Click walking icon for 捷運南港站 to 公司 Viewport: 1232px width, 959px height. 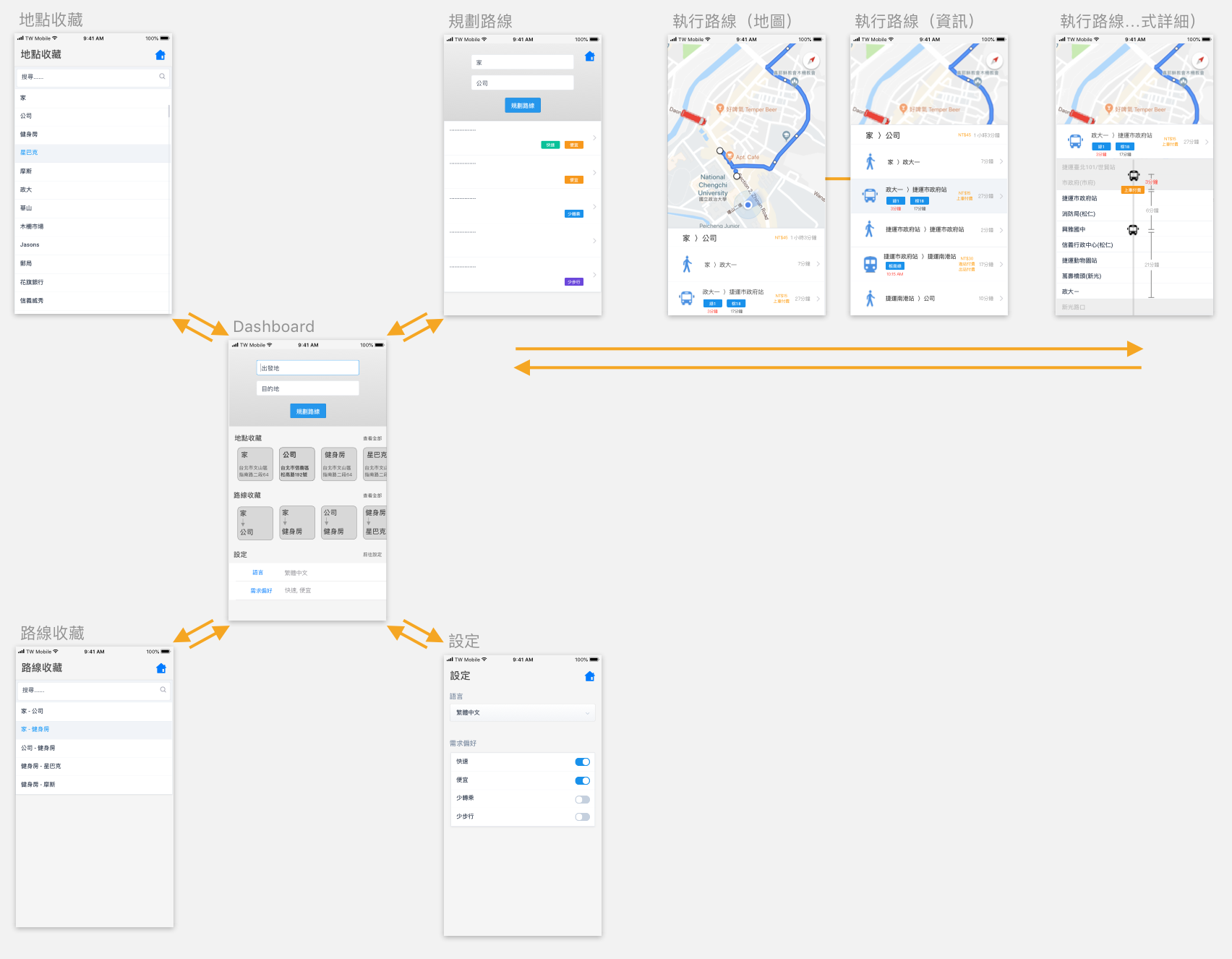coord(870,298)
